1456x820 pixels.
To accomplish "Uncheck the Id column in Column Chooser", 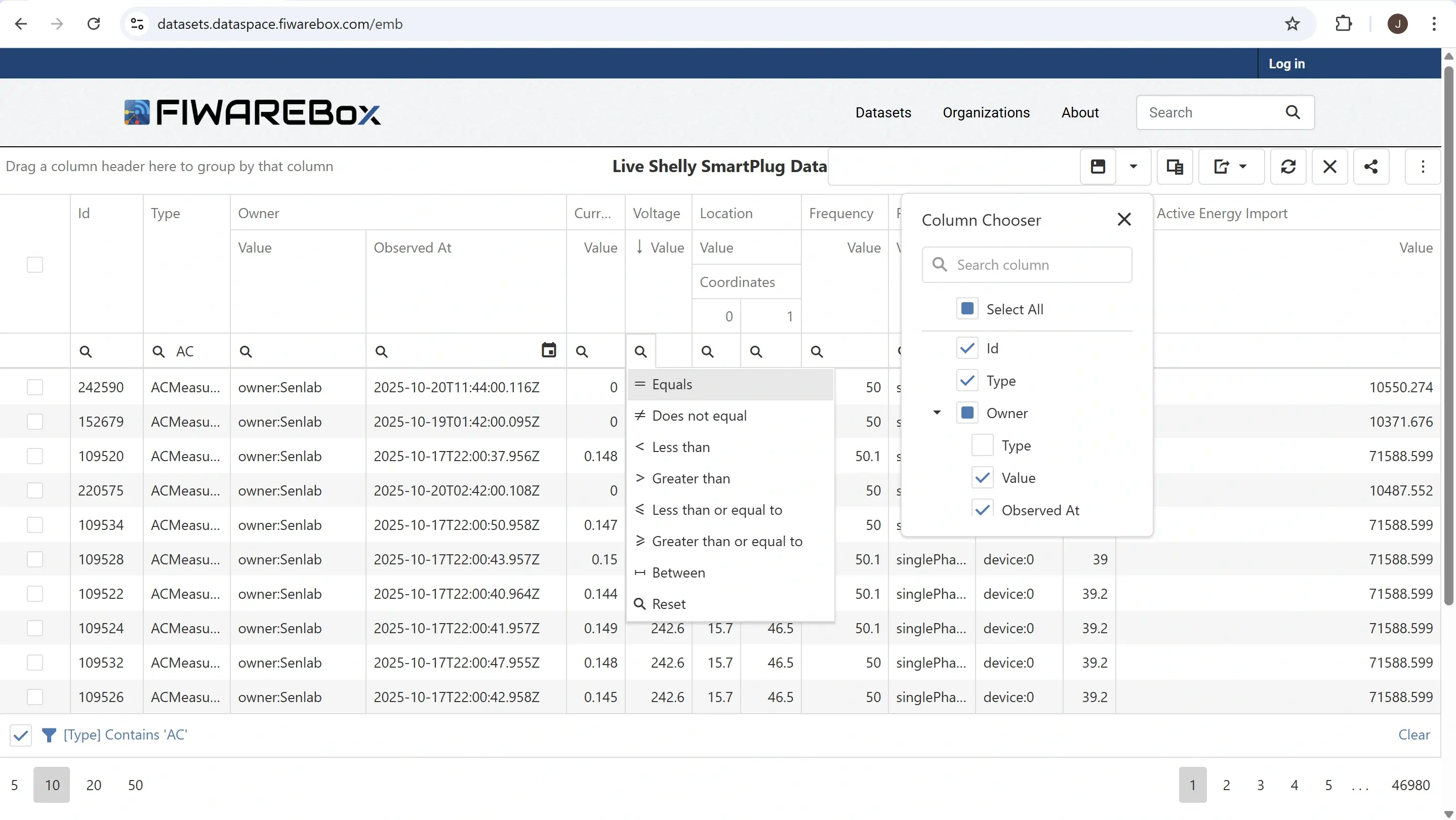I will (966, 348).
